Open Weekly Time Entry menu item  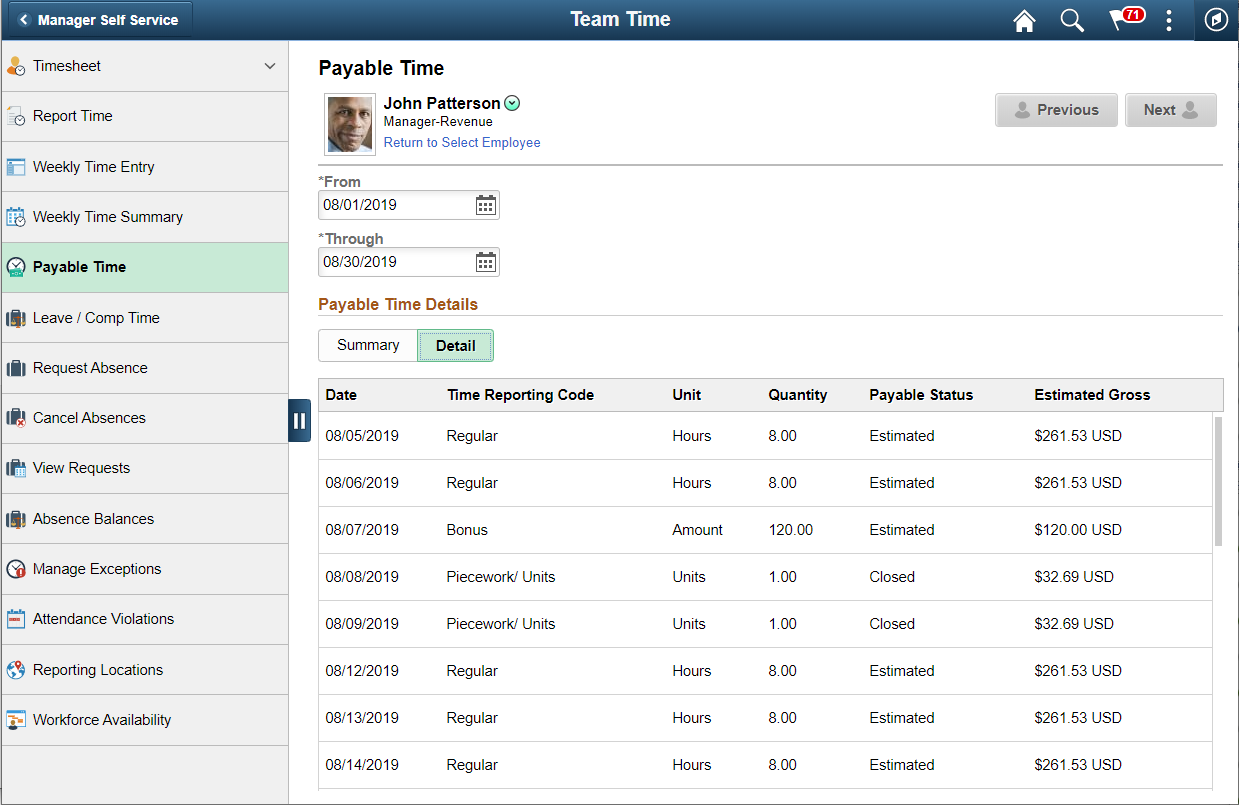tap(145, 167)
